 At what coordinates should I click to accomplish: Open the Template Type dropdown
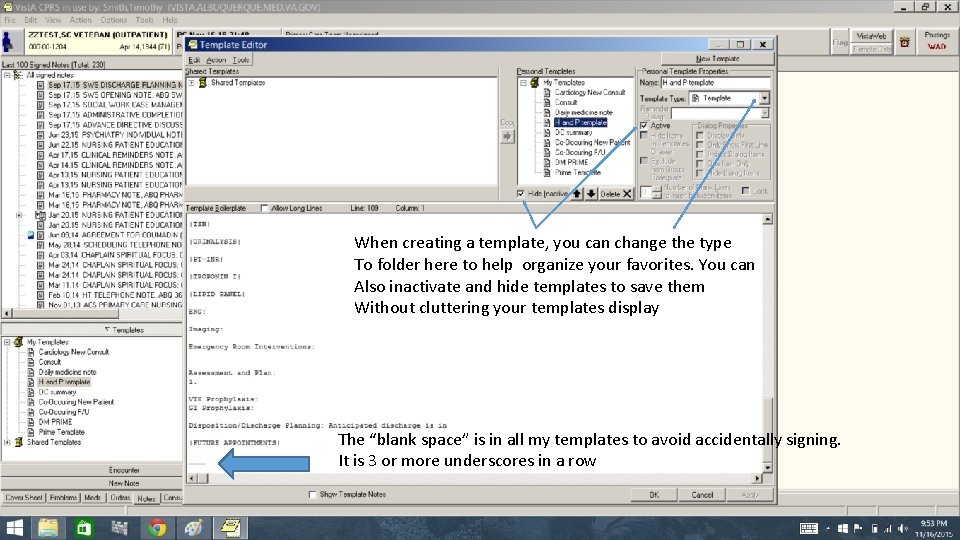click(x=764, y=98)
